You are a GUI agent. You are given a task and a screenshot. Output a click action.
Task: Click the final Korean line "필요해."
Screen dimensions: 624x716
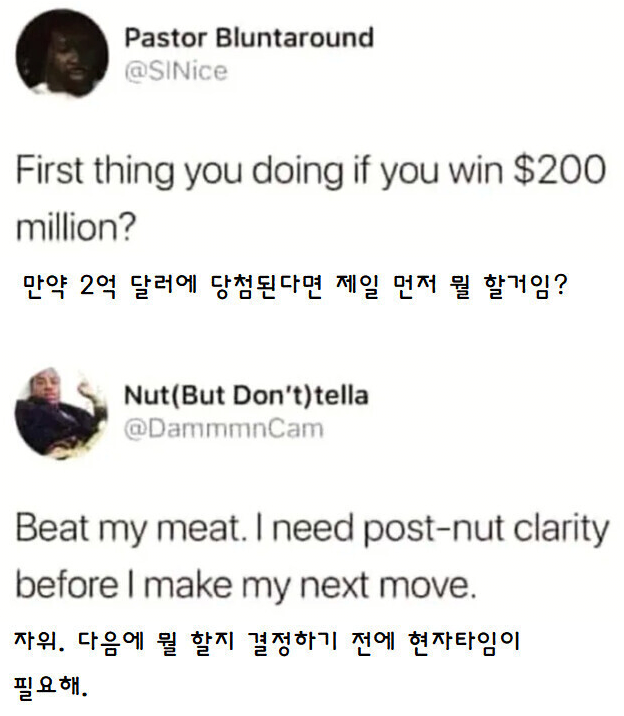point(52,689)
